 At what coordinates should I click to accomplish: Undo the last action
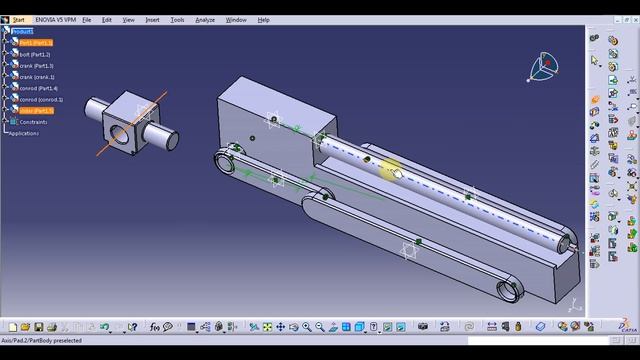[x=104, y=327]
